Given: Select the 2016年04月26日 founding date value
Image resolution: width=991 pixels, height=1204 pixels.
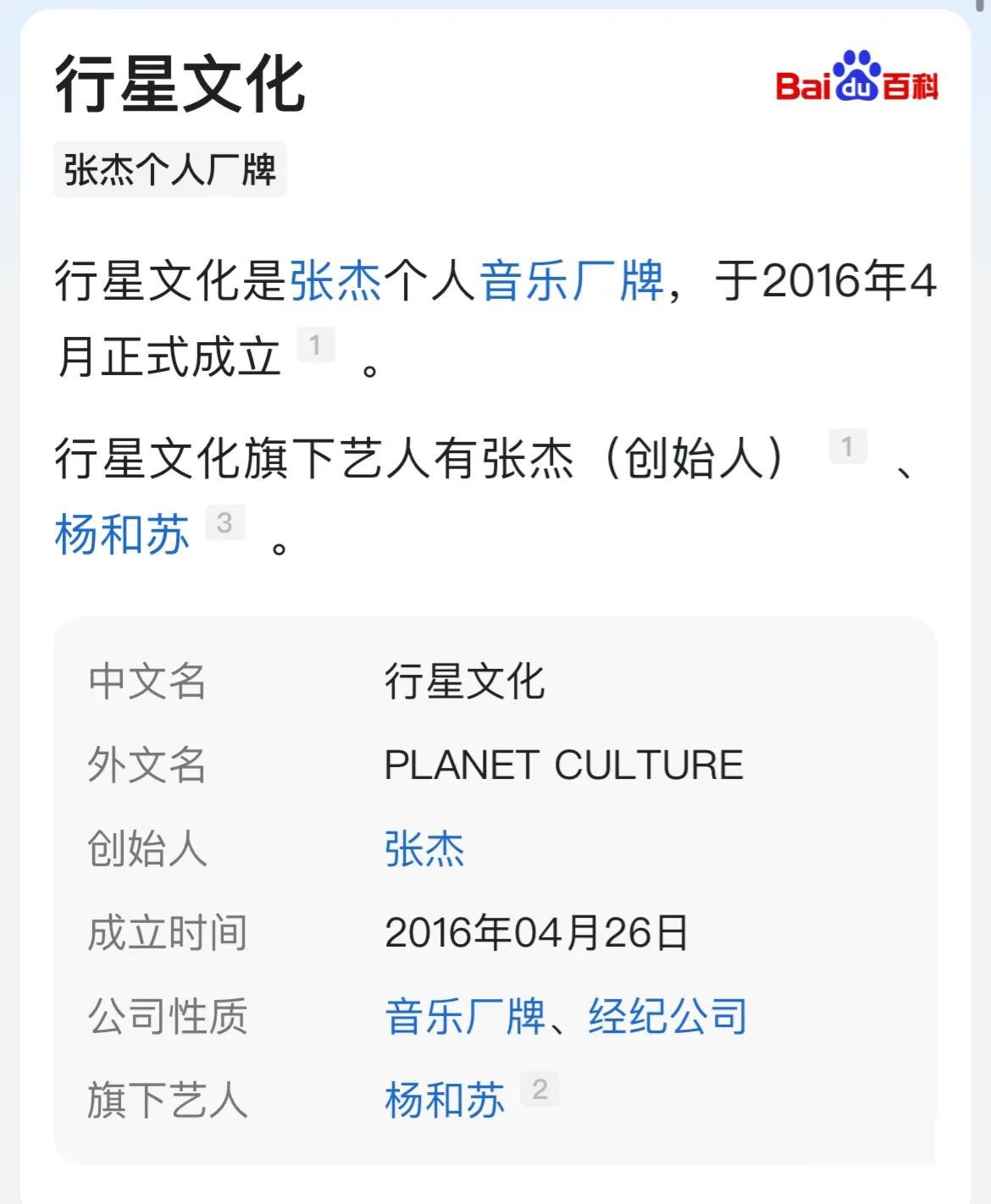Looking at the screenshot, I should pyautogui.click(x=537, y=933).
